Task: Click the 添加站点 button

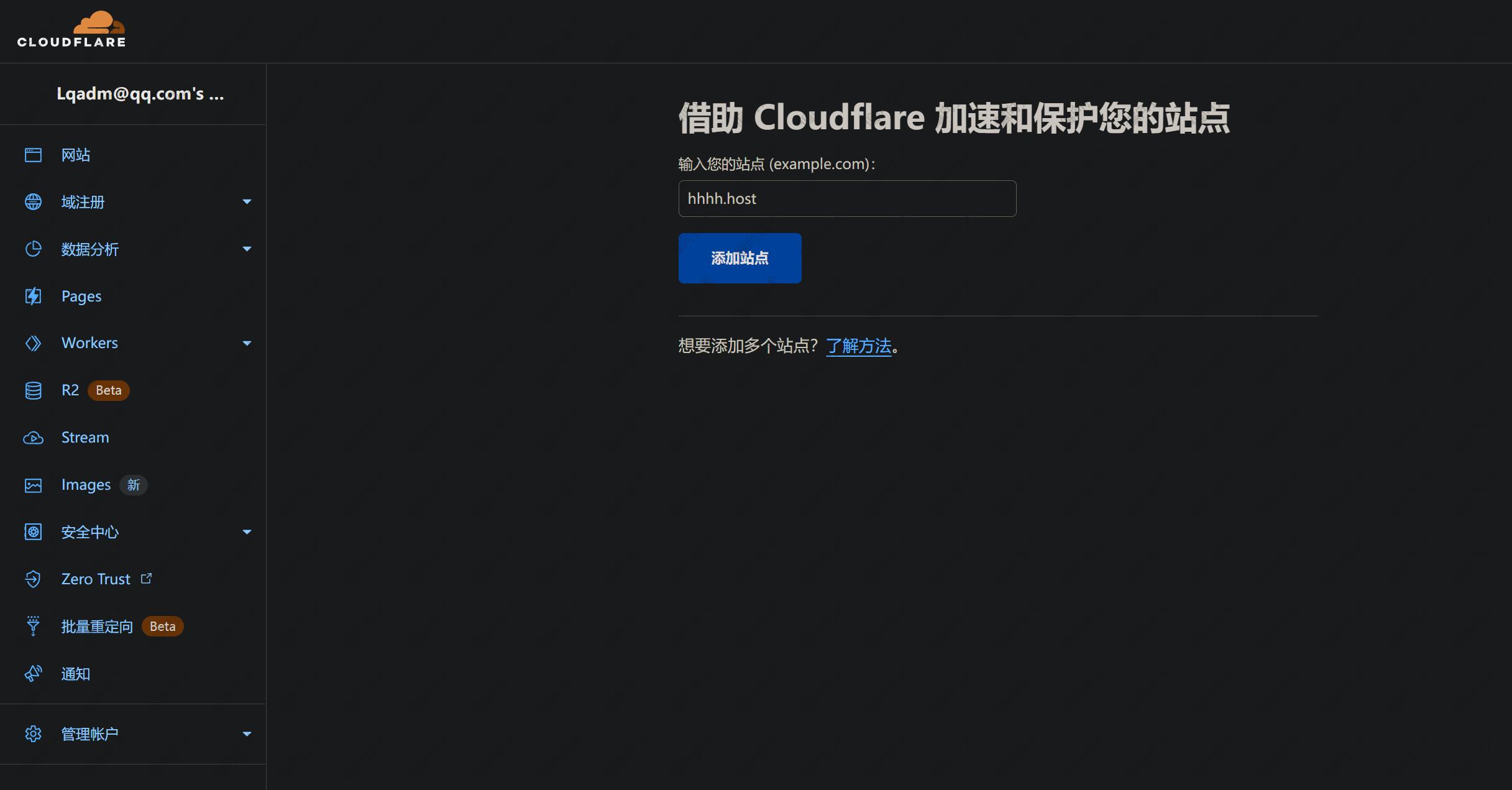Action: pos(740,258)
